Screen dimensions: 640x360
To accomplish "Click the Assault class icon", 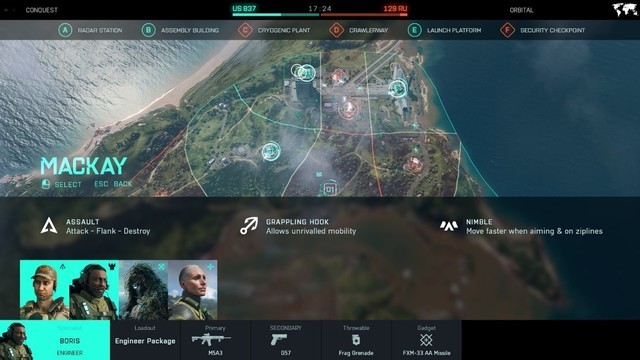I will (49, 226).
